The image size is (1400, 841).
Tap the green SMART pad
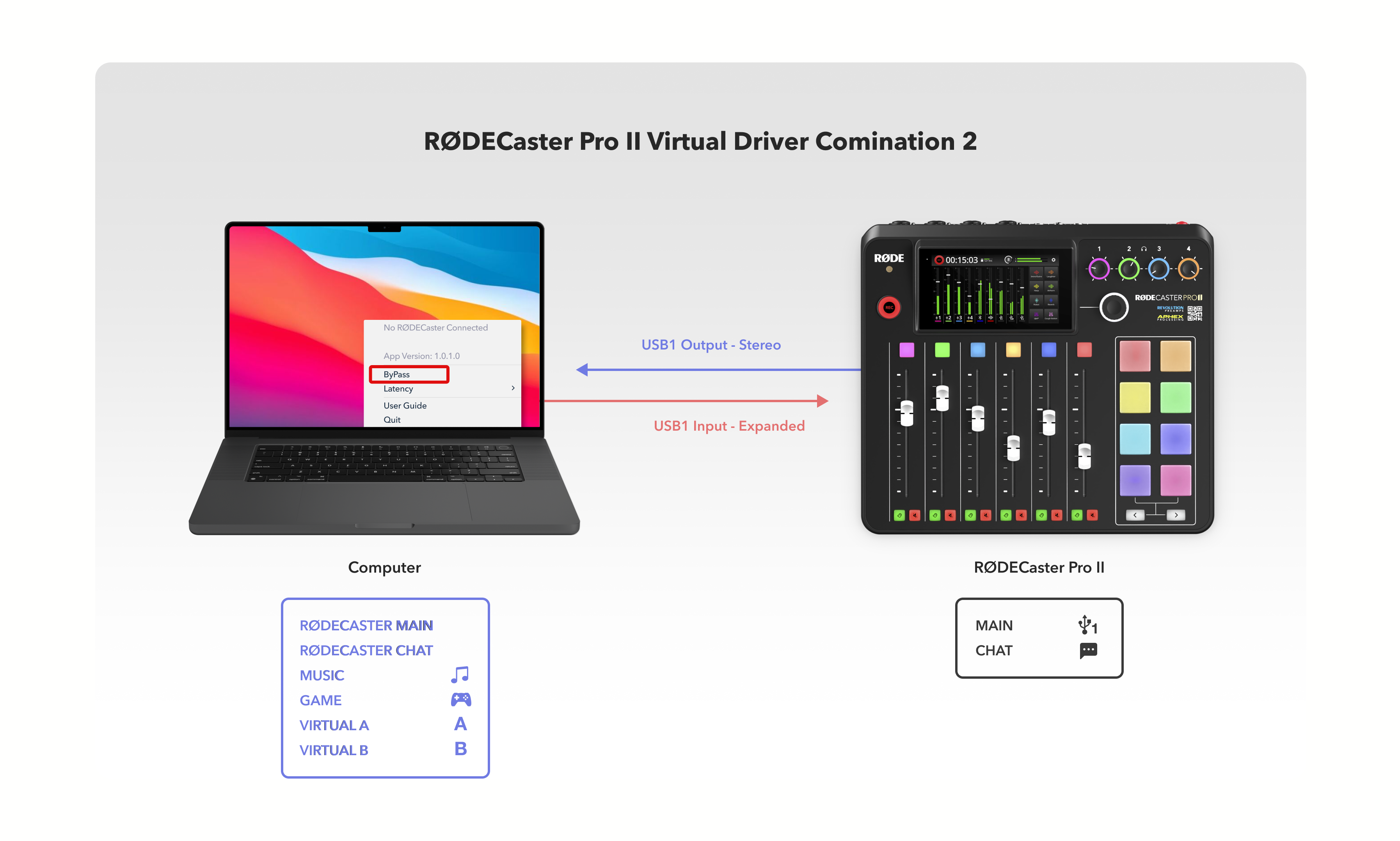pyautogui.click(x=1175, y=397)
